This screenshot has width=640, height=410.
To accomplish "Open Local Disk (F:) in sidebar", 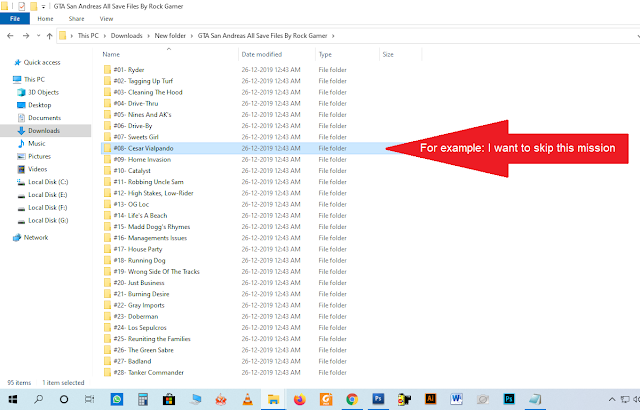I will [48, 208].
